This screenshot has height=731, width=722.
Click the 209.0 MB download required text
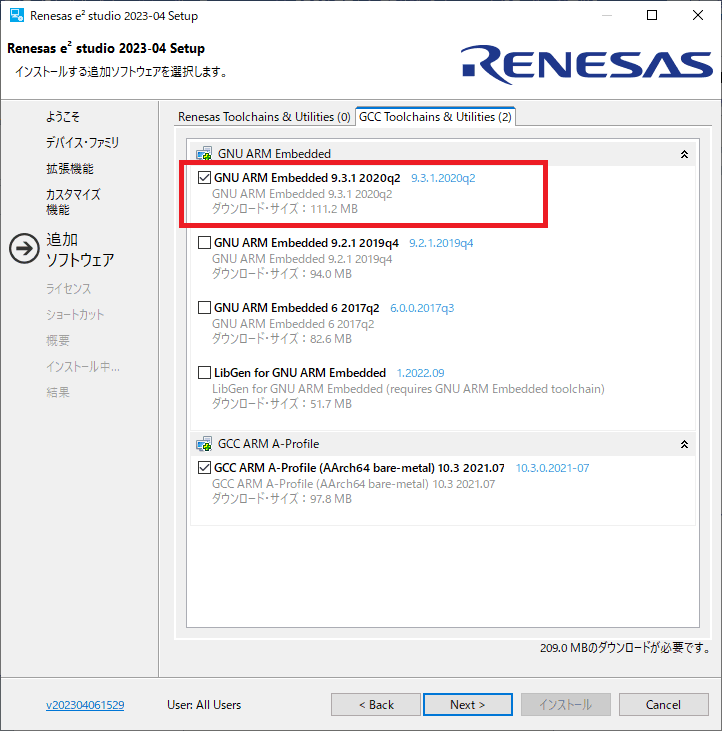tap(625, 648)
